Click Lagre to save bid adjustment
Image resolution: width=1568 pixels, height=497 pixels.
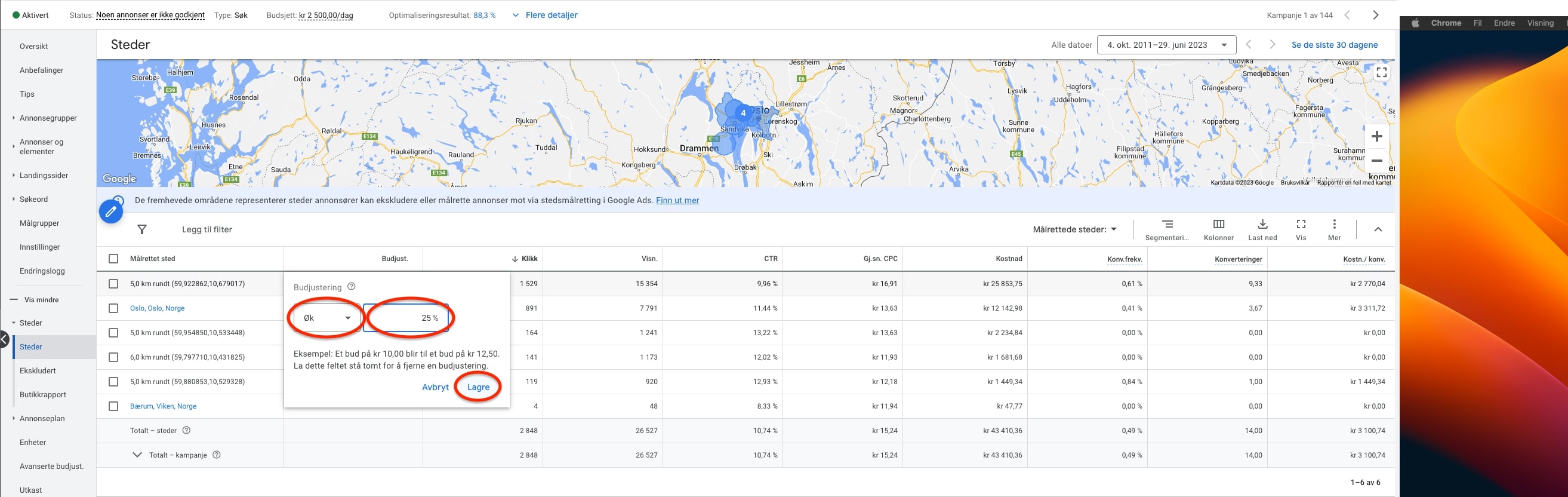478,387
